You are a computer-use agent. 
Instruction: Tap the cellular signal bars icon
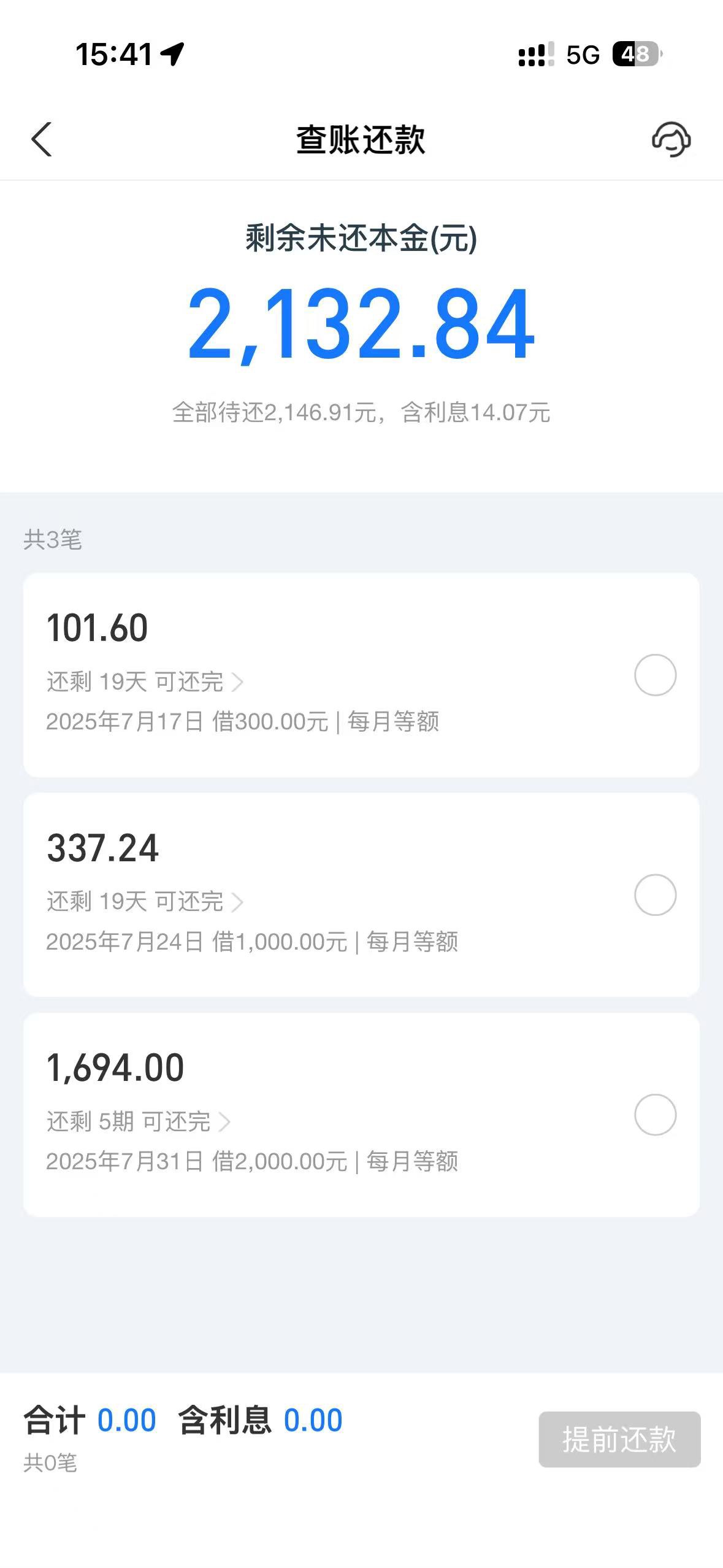point(536,55)
